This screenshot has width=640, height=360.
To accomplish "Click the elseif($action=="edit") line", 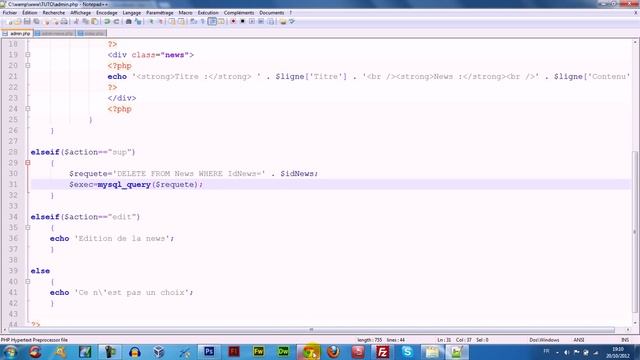I will point(85,217).
